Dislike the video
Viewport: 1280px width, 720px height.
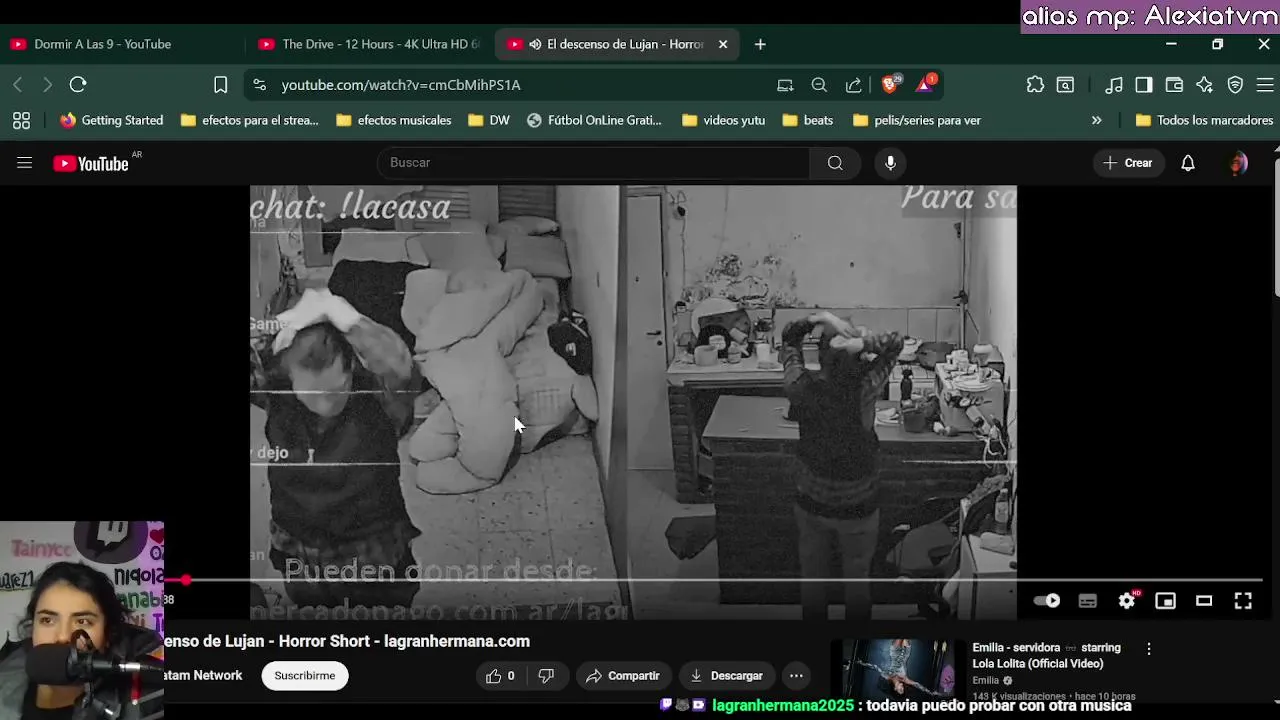tap(546, 676)
